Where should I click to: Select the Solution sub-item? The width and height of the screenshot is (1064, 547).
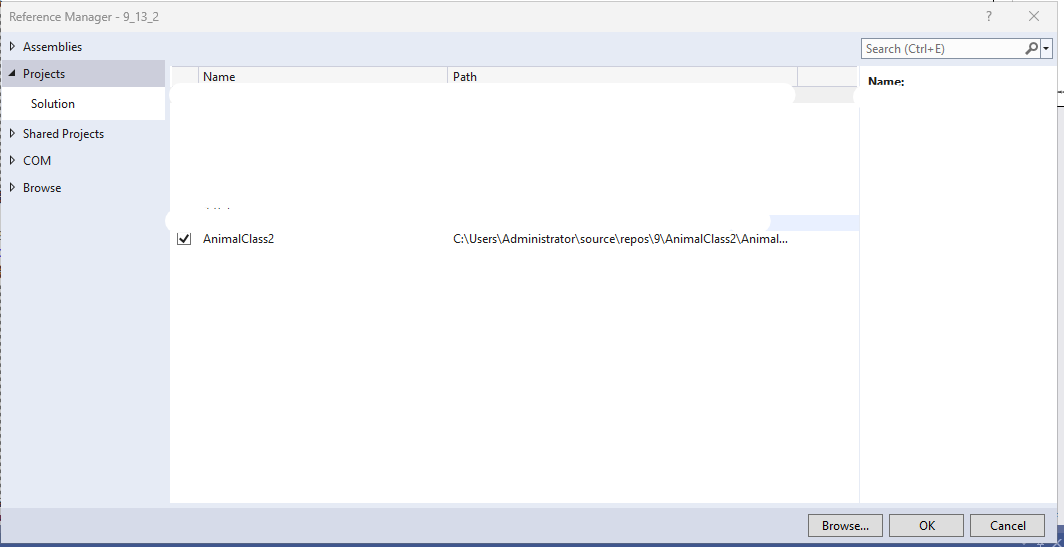(53, 104)
